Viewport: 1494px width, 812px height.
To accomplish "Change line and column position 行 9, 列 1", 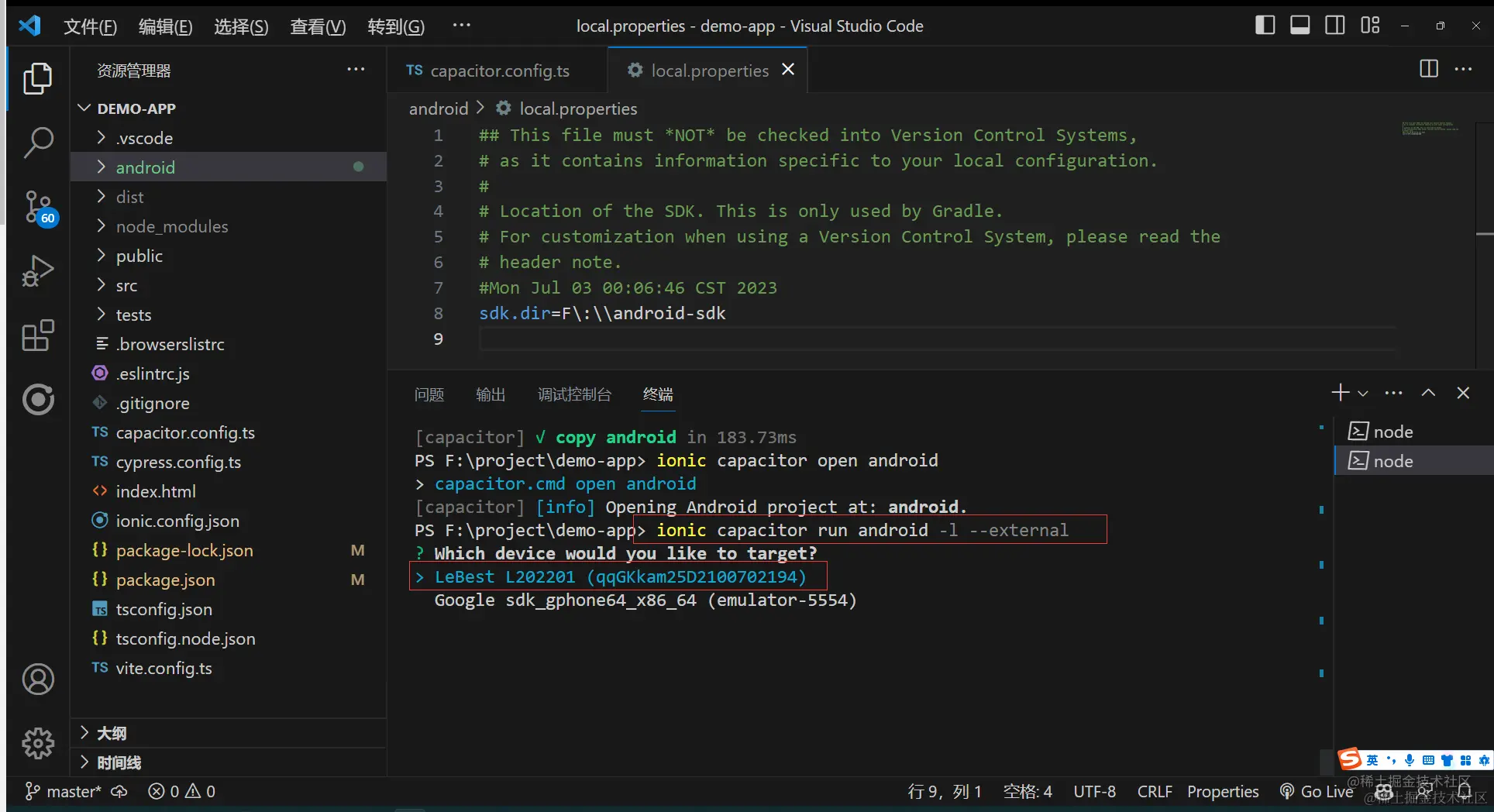I will pyautogui.click(x=945, y=791).
